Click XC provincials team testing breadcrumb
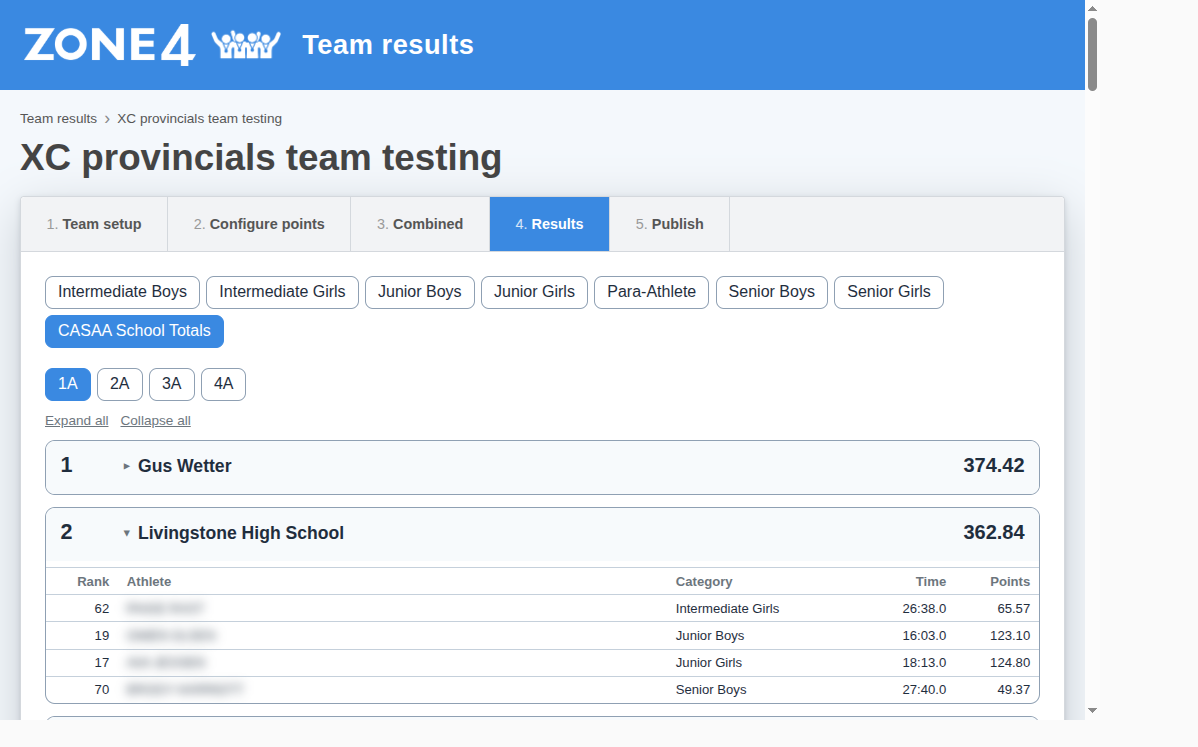Viewport: 1198px width, 747px height. point(199,118)
